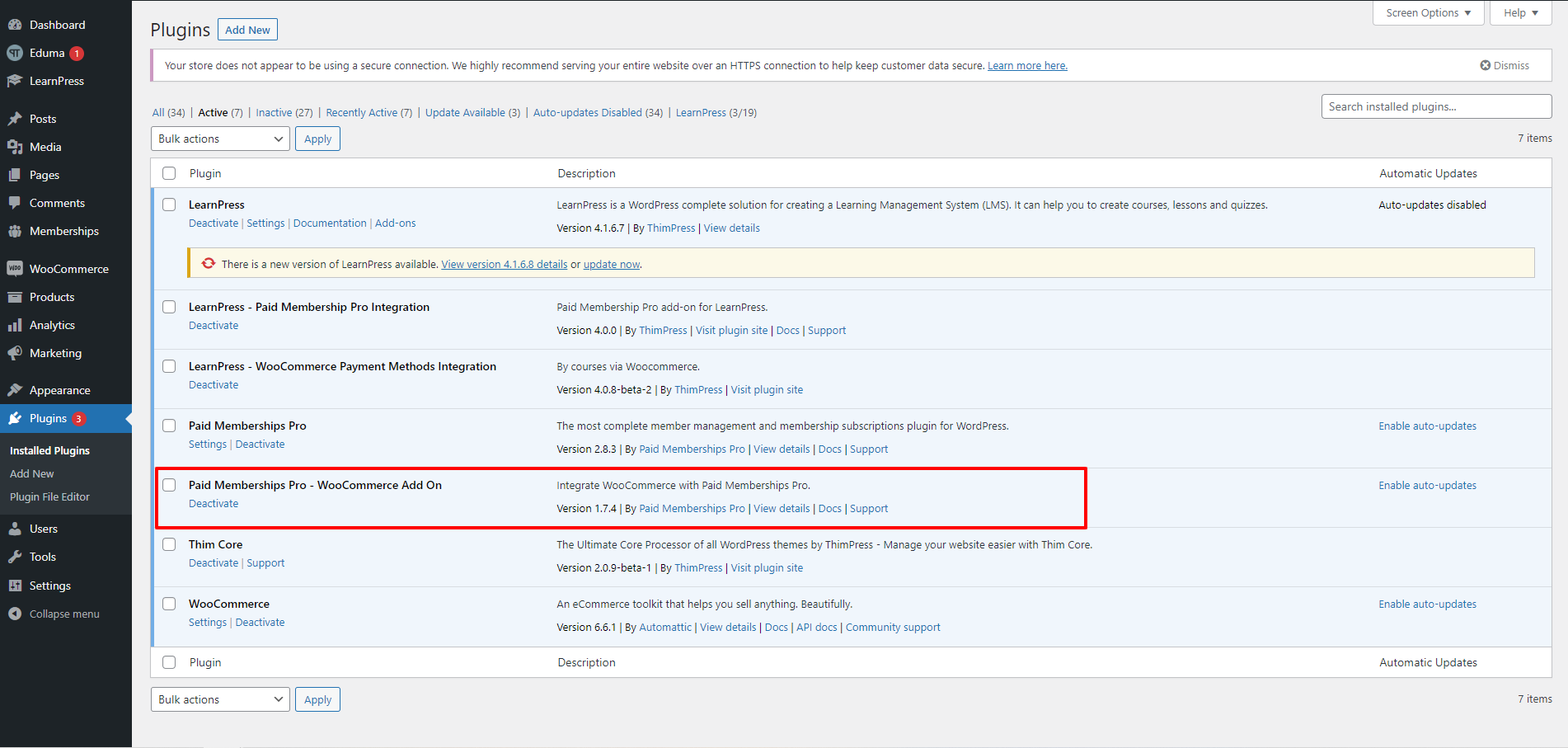Open Media library icon
The width and height of the screenshot is (1568, 748).
click(15, 147)
